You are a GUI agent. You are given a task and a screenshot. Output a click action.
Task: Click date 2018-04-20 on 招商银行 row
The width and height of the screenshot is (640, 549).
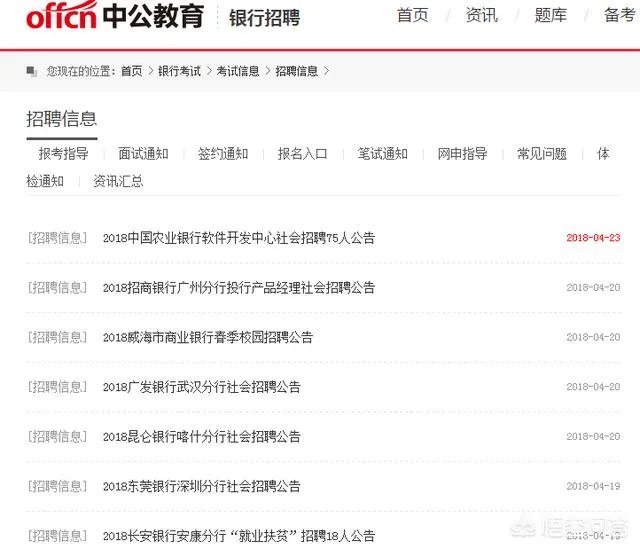point(593,288)
